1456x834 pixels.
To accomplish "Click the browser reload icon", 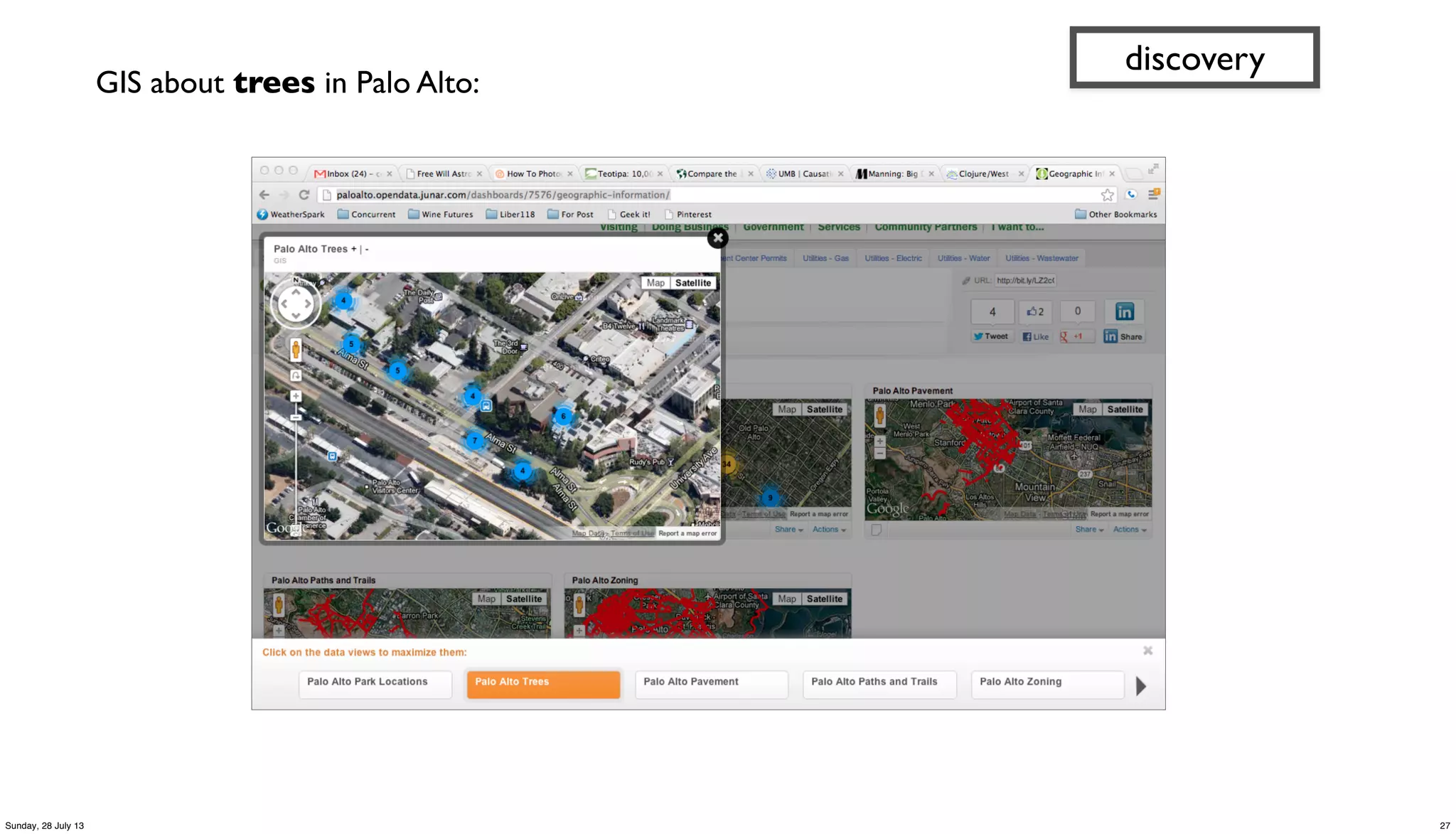I will pyautogui.click(x=304, y=195).
